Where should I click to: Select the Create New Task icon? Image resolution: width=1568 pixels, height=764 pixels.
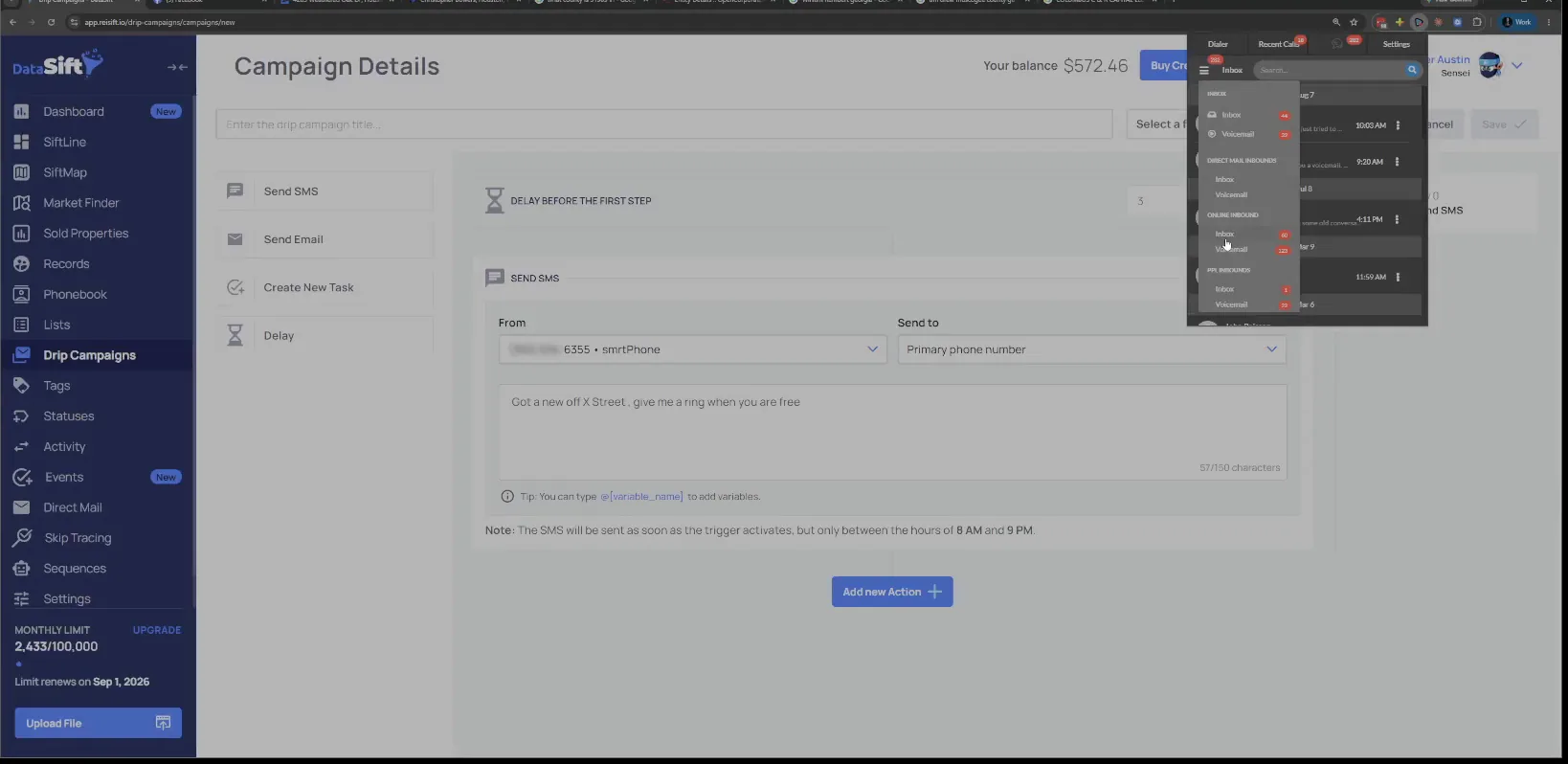coord(235,287)
